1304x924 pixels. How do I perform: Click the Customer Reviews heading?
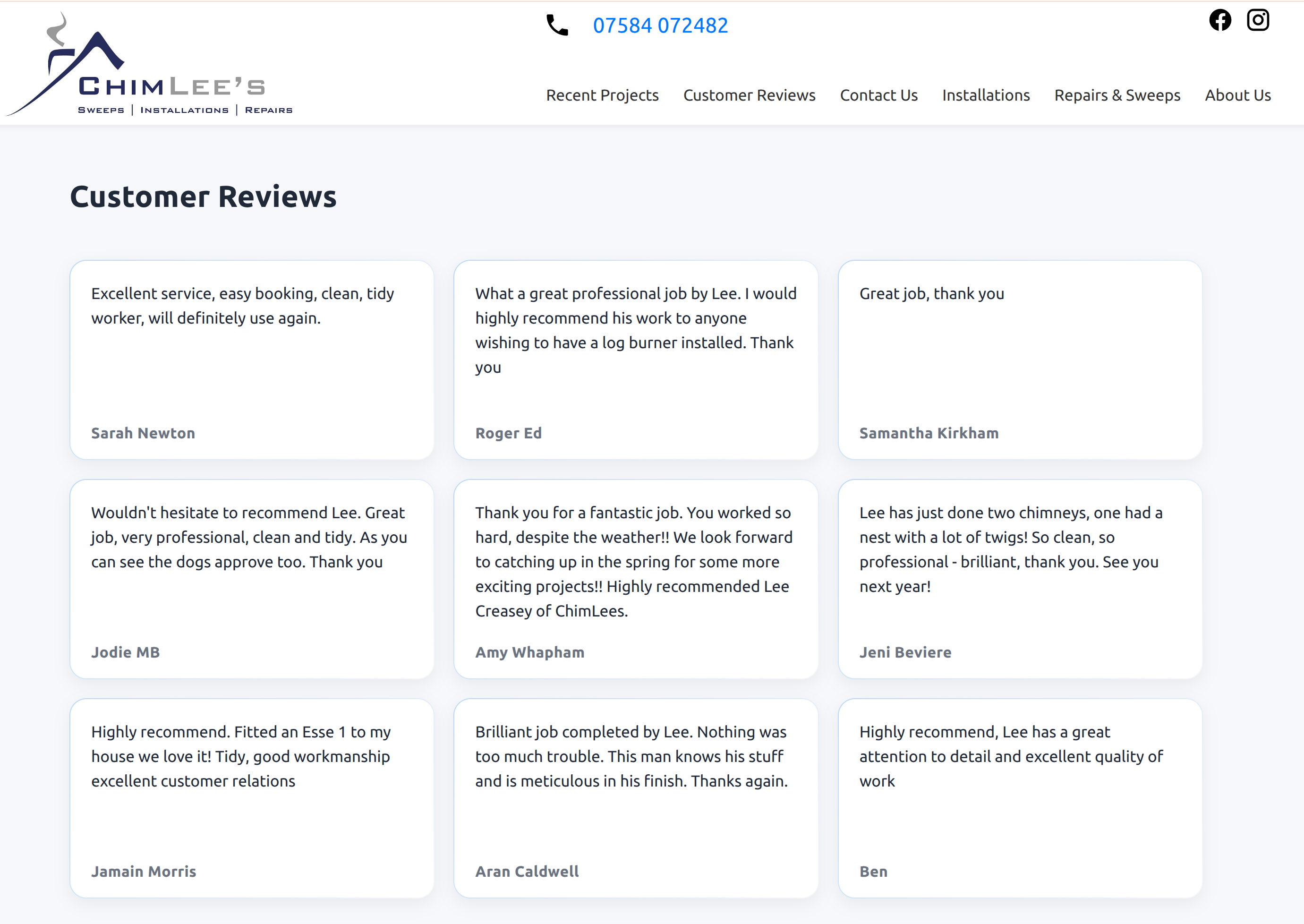click(x=203, y=197)
